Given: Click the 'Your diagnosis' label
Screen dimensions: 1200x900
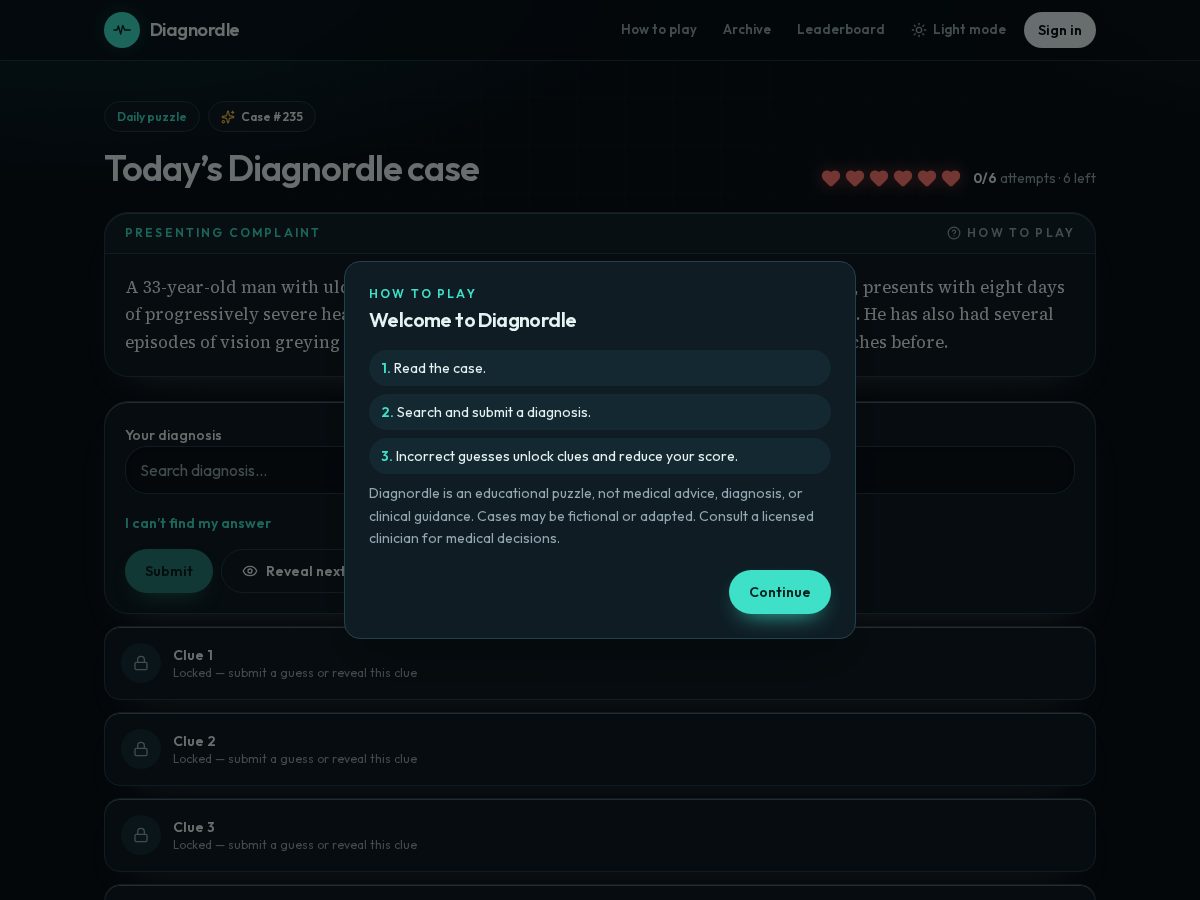Looking at the screenshot, I should (x=173, y=435).
